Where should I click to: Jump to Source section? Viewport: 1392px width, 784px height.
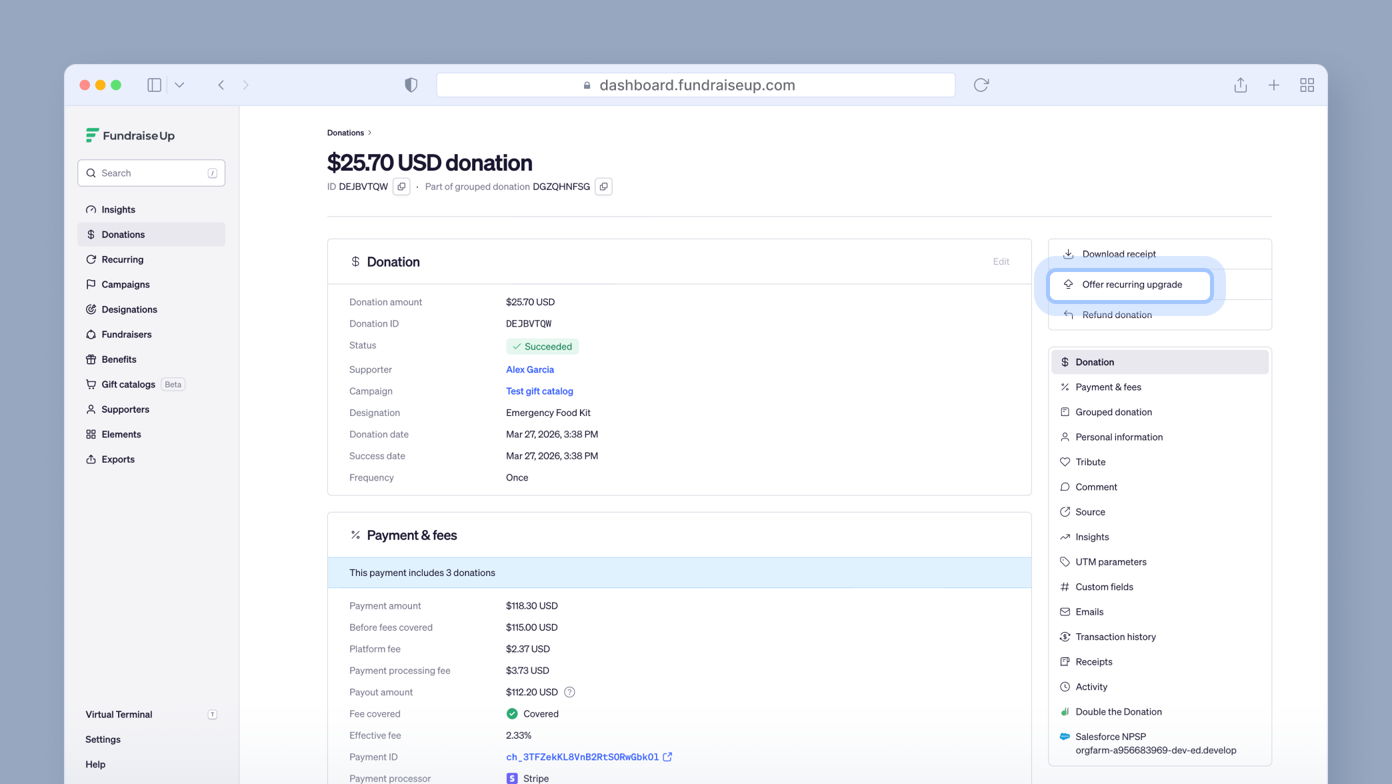(1160, 512)
